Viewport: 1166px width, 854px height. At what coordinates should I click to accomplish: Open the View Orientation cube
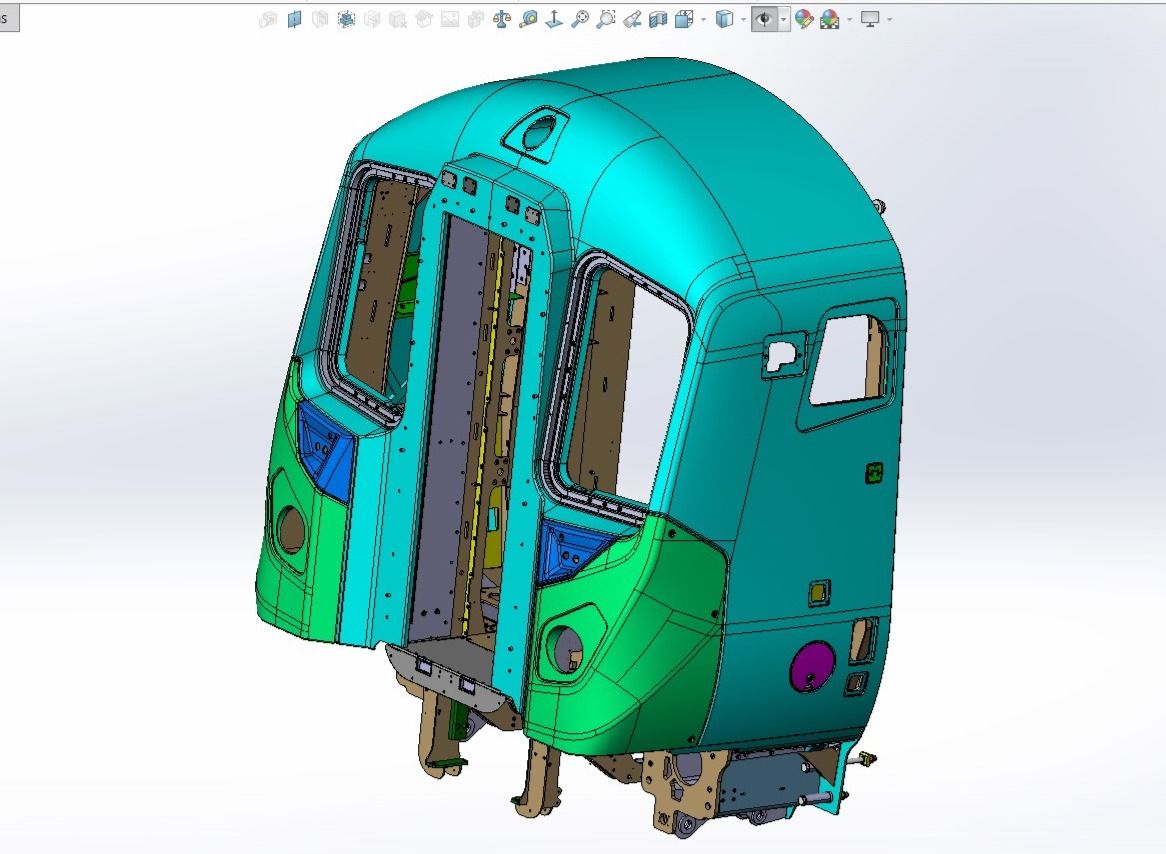(685, 19)
